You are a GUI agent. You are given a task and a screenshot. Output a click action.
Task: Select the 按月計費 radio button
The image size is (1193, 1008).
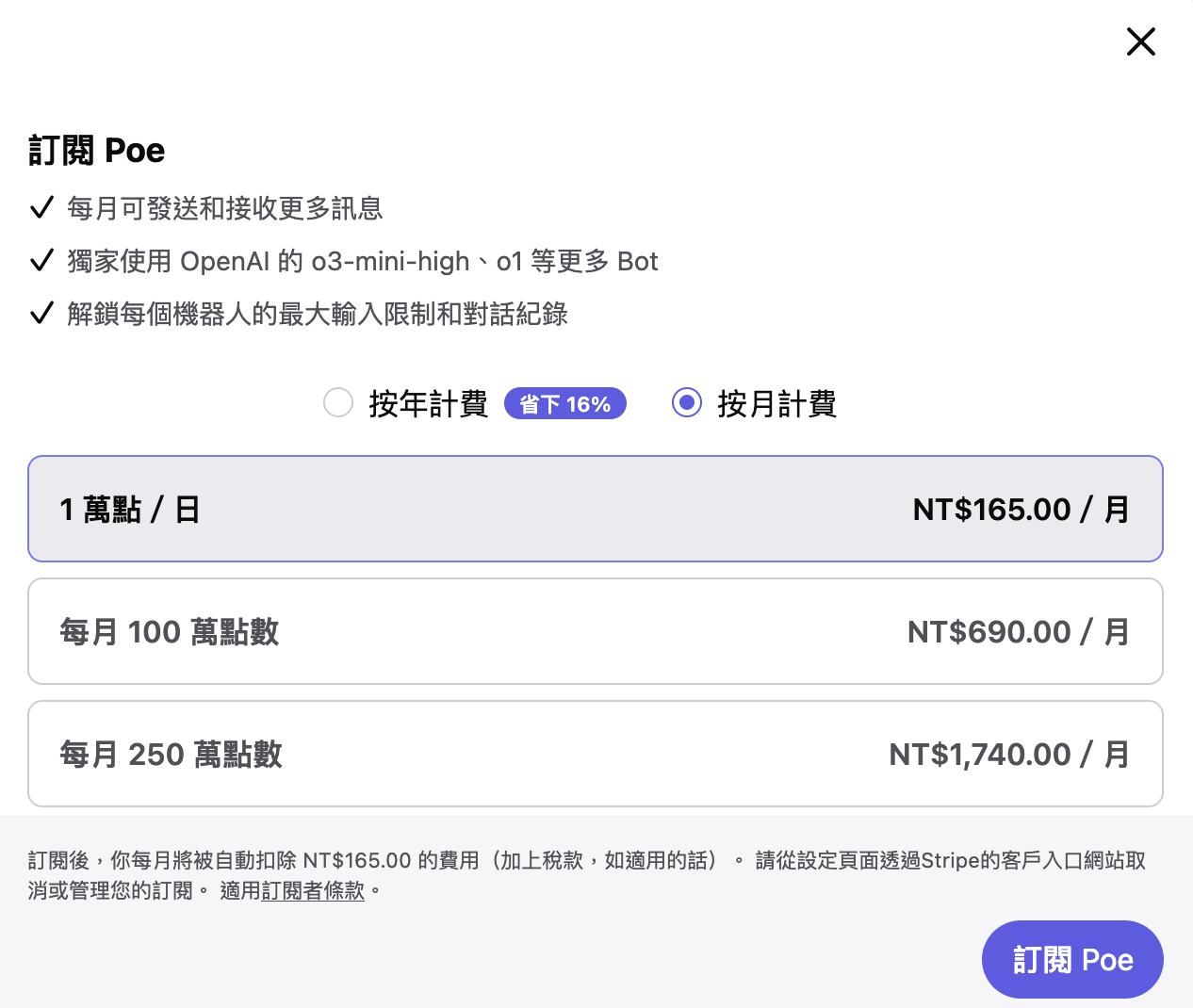click(x=687, y=403)
